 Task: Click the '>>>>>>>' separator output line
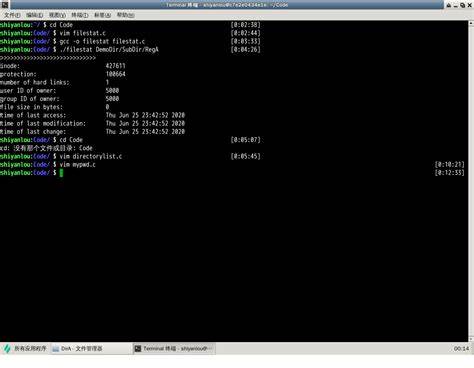coord(48,58)
